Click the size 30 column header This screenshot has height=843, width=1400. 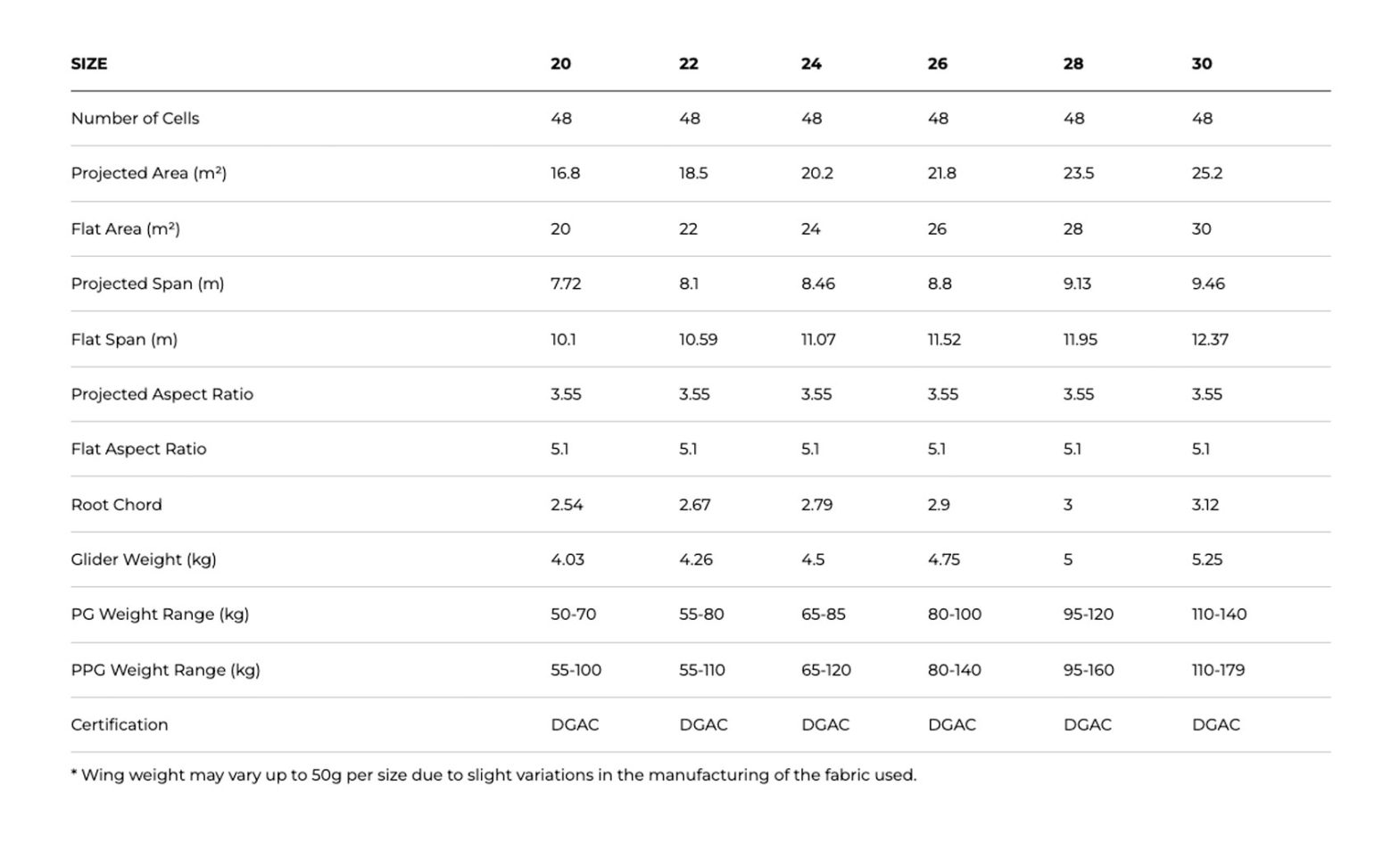coord(1202,63)
